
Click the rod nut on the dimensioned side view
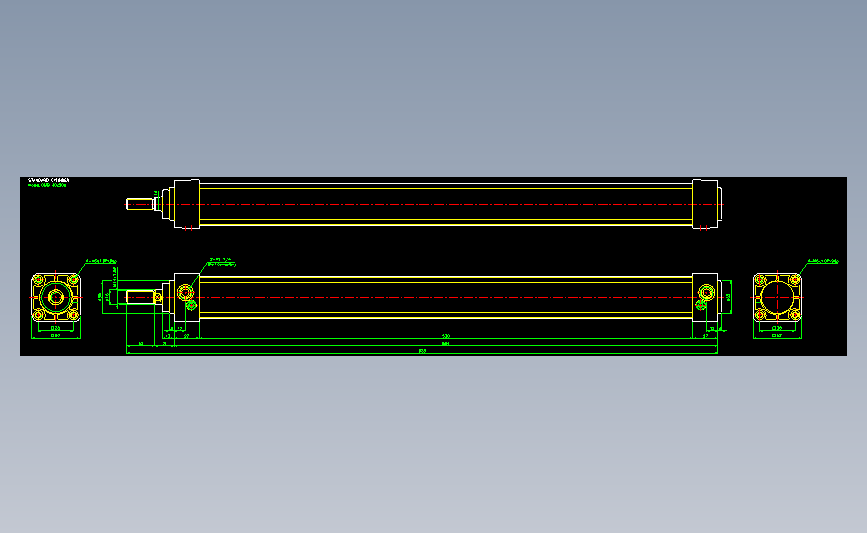(x=158, y=297)
